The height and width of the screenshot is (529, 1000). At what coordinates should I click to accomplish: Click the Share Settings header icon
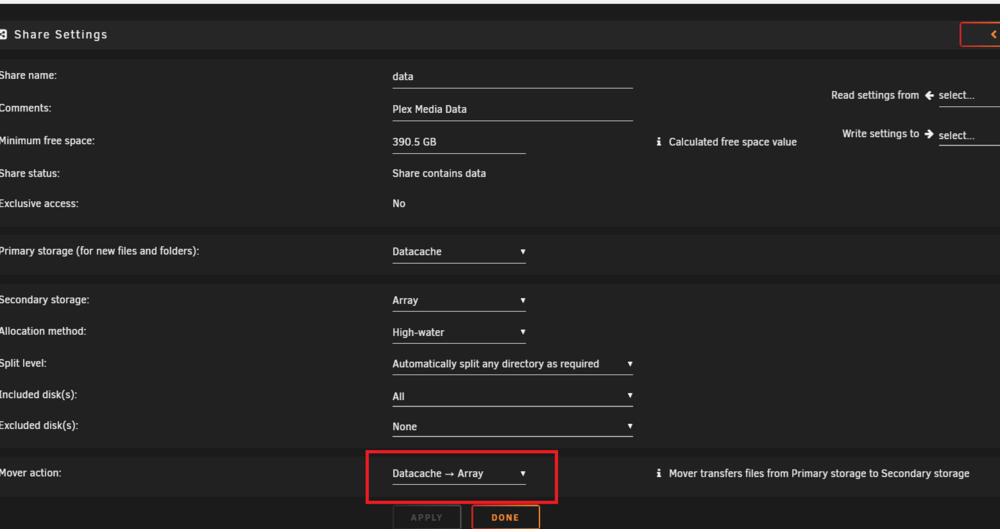click(3, 34)
